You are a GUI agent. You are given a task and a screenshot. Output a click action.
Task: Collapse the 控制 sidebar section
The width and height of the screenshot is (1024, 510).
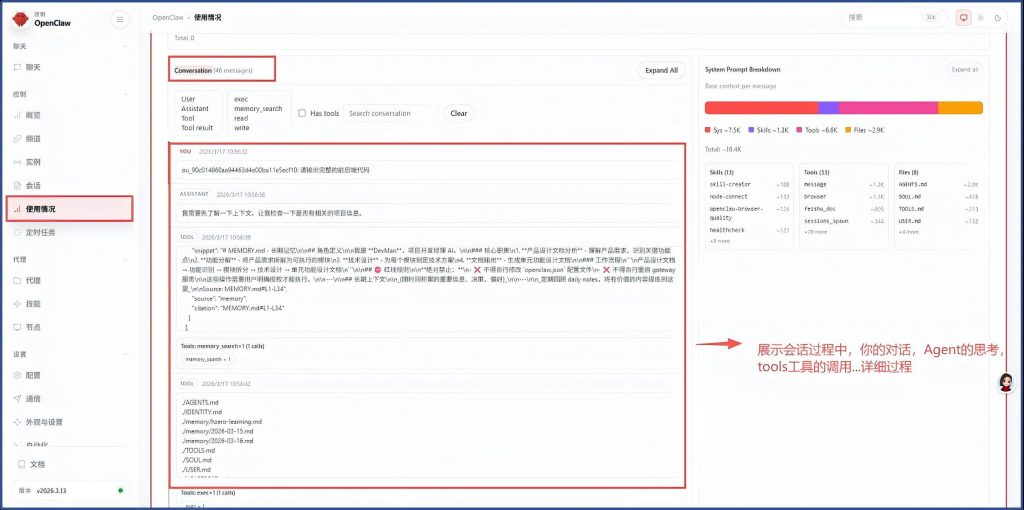pos(124,94)
